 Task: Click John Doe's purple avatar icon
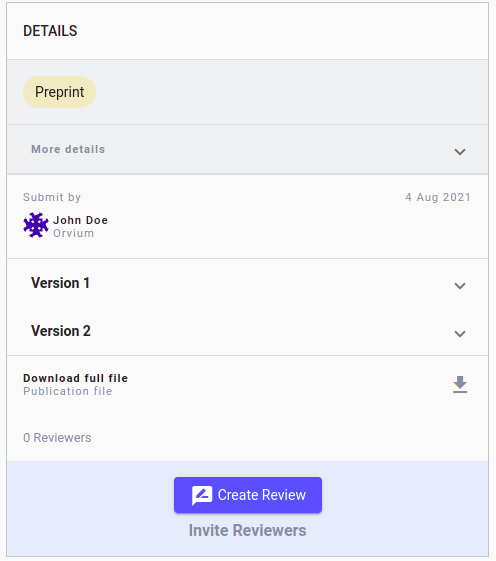(x=36, y=225)
